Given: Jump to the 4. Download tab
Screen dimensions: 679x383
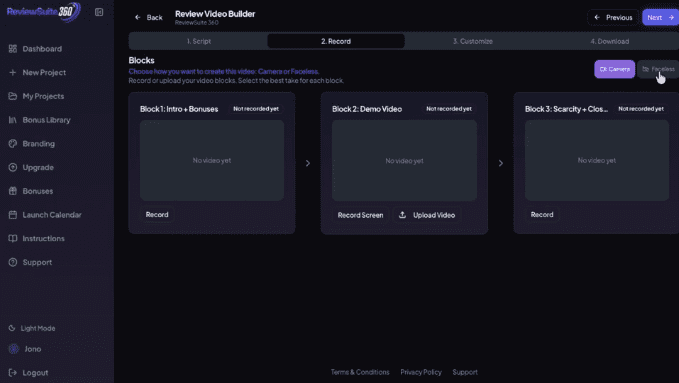Looking at the screenshot, I should pos(610,41).
